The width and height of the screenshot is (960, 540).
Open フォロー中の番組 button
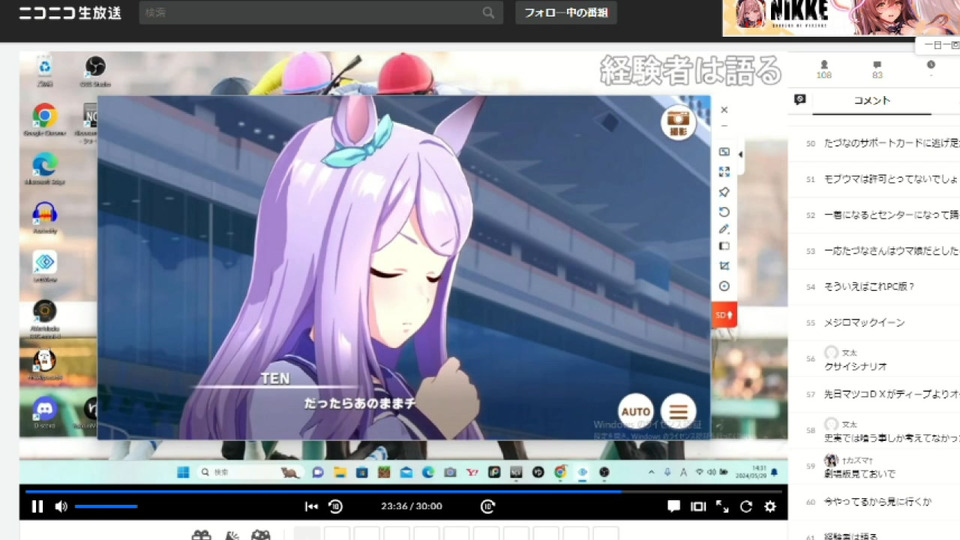pyautogui.click(x=566, y=13)
